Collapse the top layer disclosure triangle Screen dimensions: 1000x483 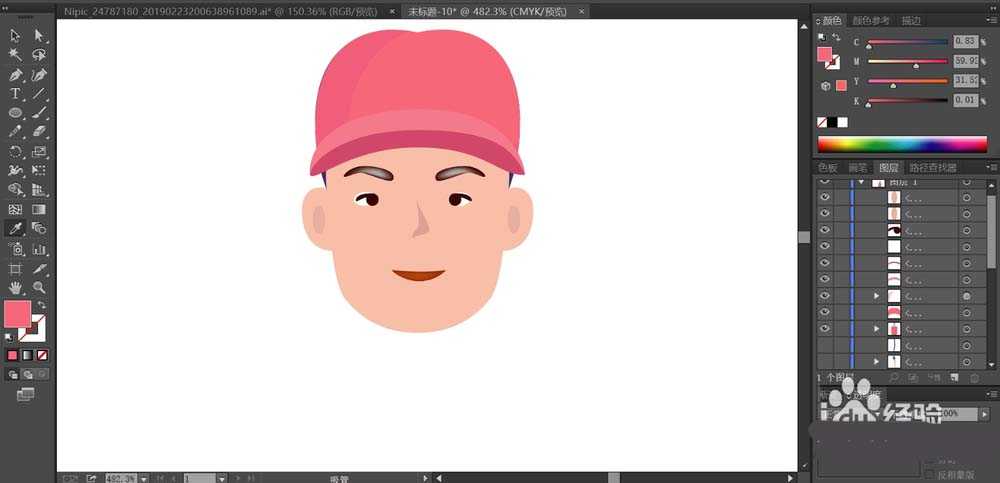pos(861,183)
